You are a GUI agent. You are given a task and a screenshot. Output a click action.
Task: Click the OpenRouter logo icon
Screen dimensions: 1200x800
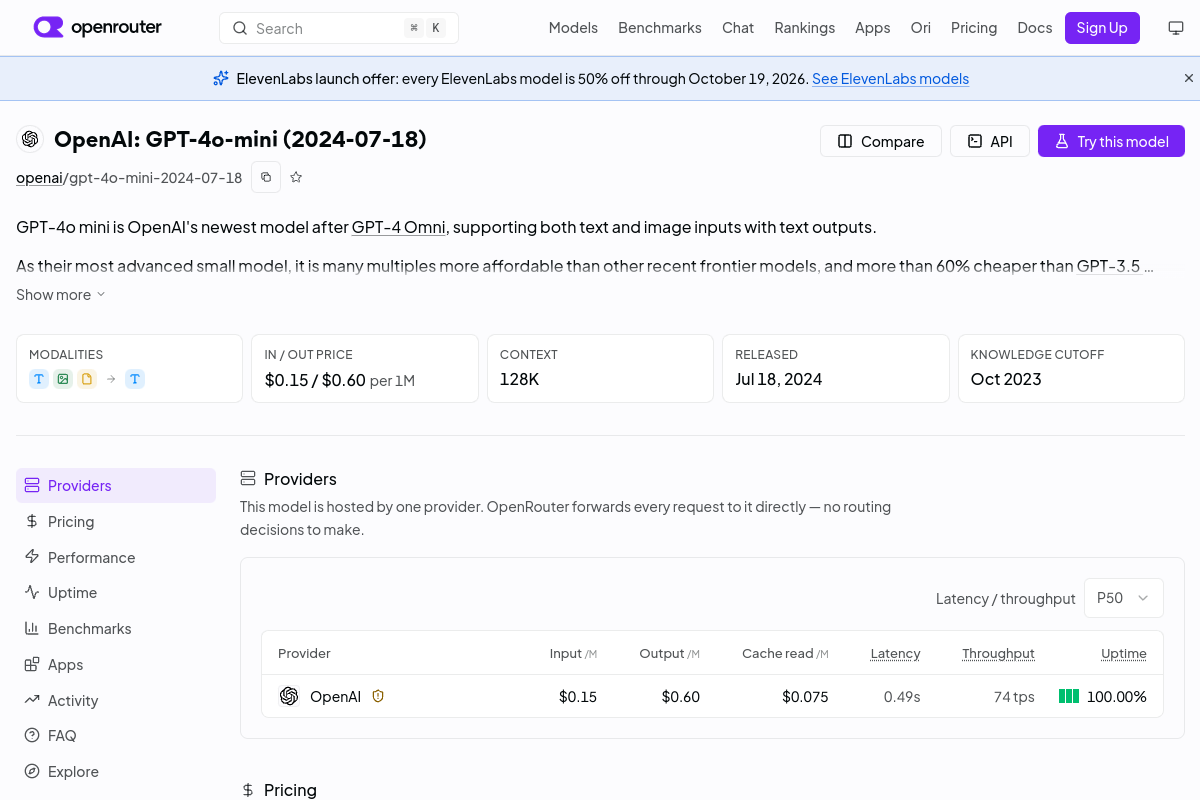[48, 27]
